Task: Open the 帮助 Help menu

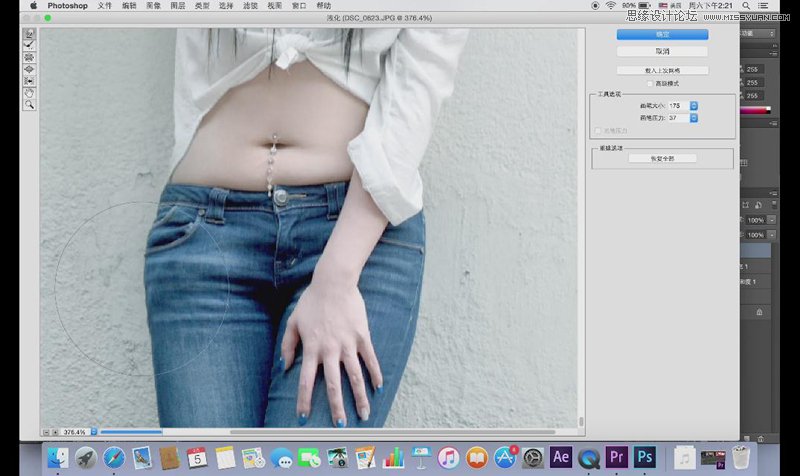Action: click(323, 6)
